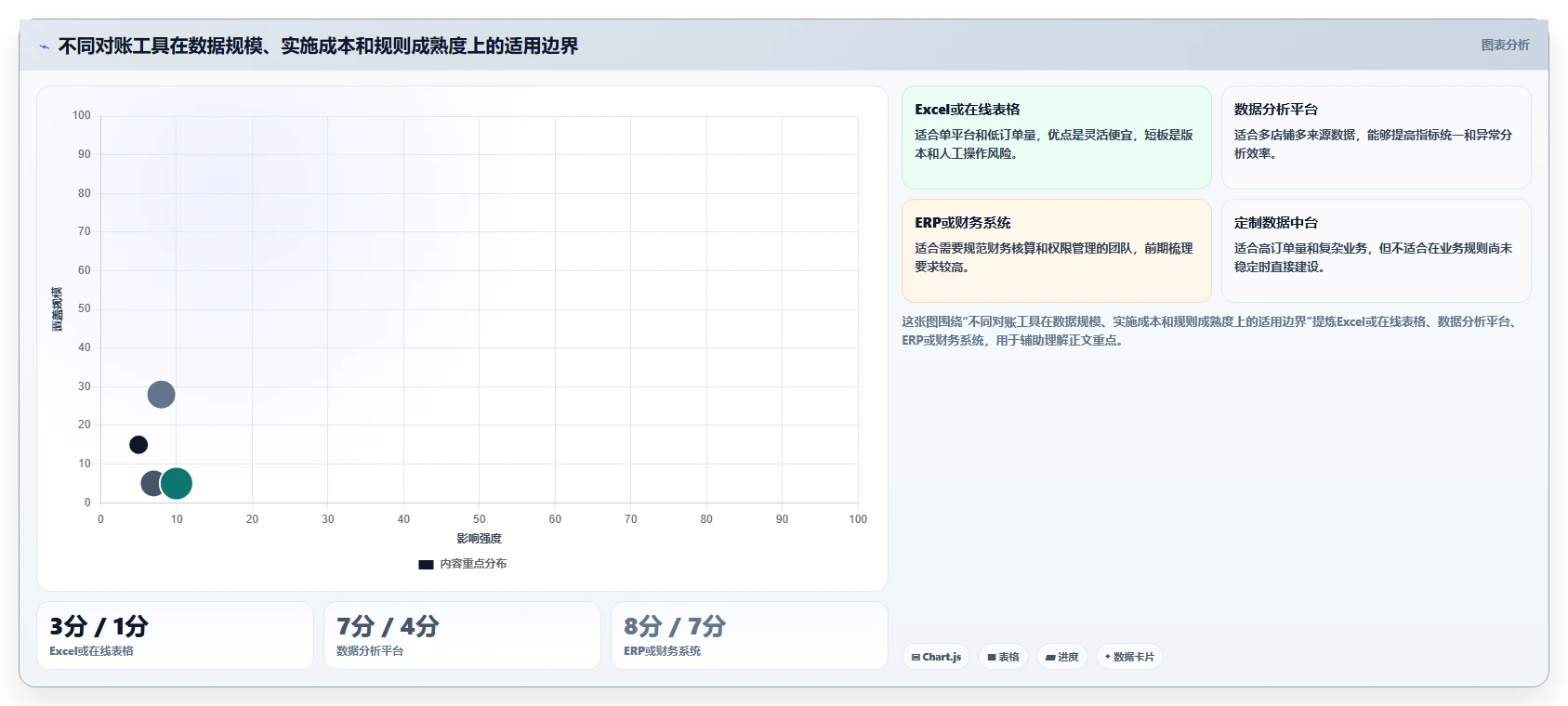Viewport: 1568px width, 706px height.
Task: Open the 7分 / 4分 stat card
Action: coord(462,635)
